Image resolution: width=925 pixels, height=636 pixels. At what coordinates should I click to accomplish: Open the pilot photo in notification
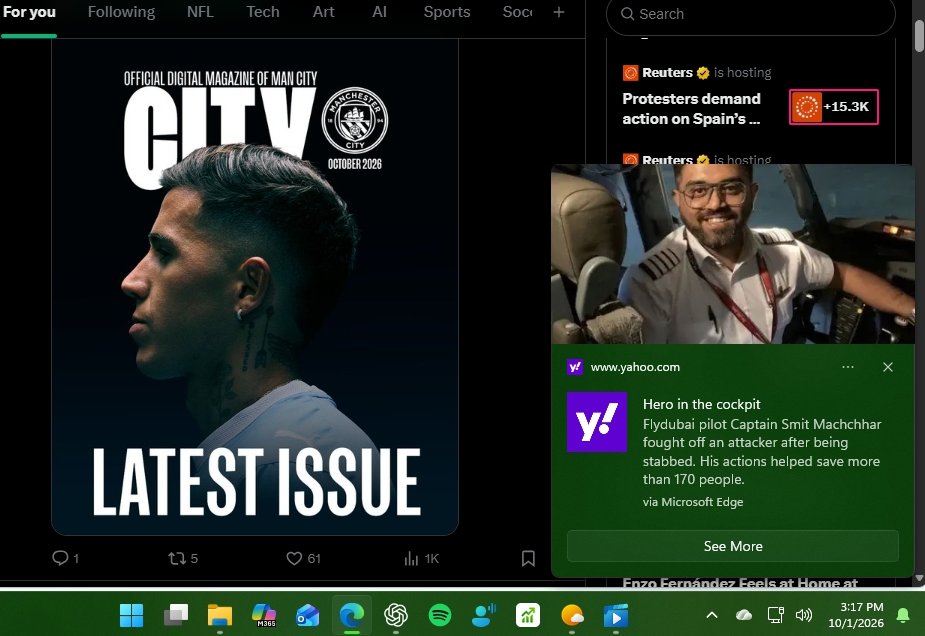point(733,254)
